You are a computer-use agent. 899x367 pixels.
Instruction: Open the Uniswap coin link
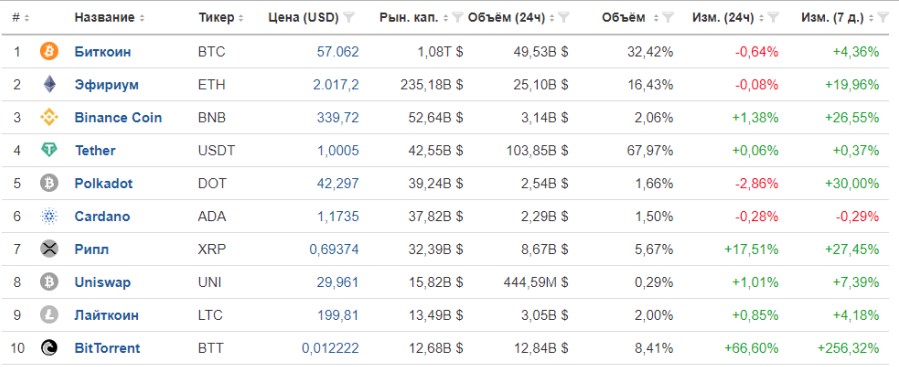pos(103,282)
